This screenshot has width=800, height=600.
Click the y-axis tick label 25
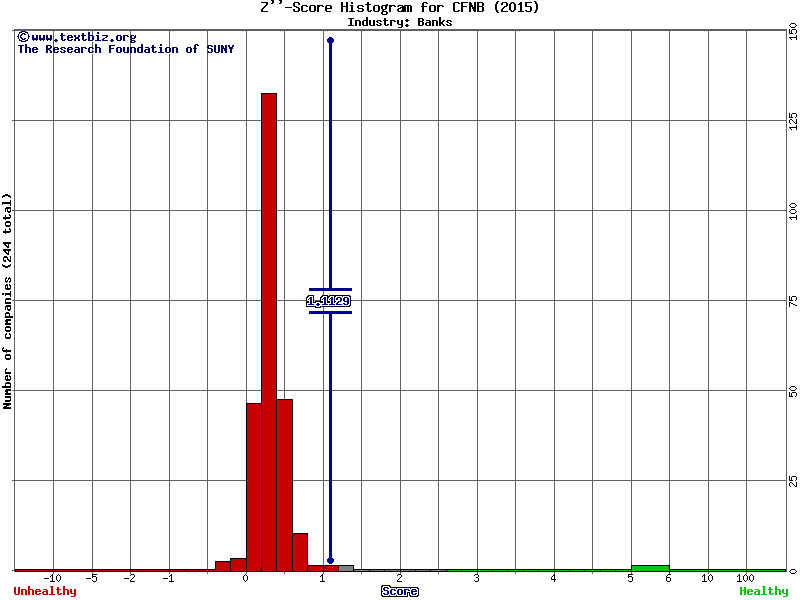793,481
